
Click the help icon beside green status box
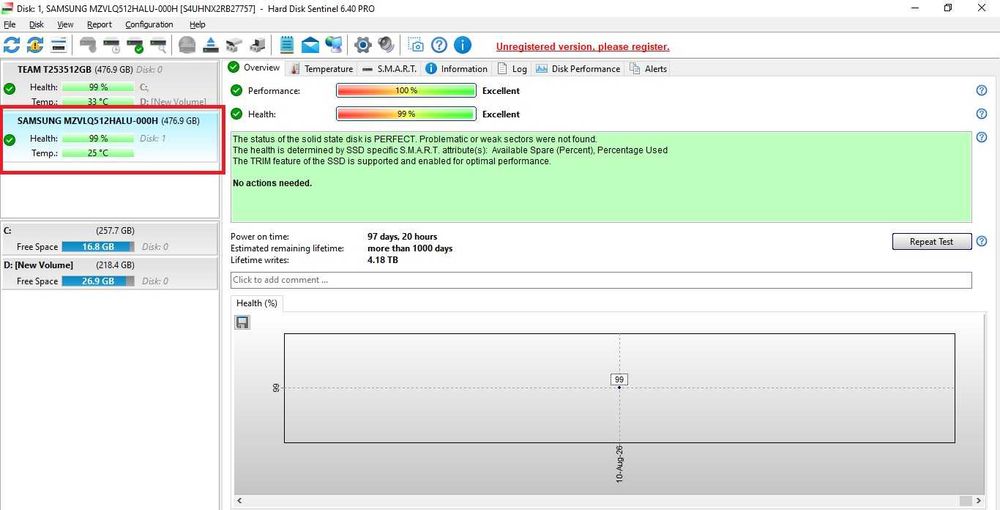click(982, 137)
